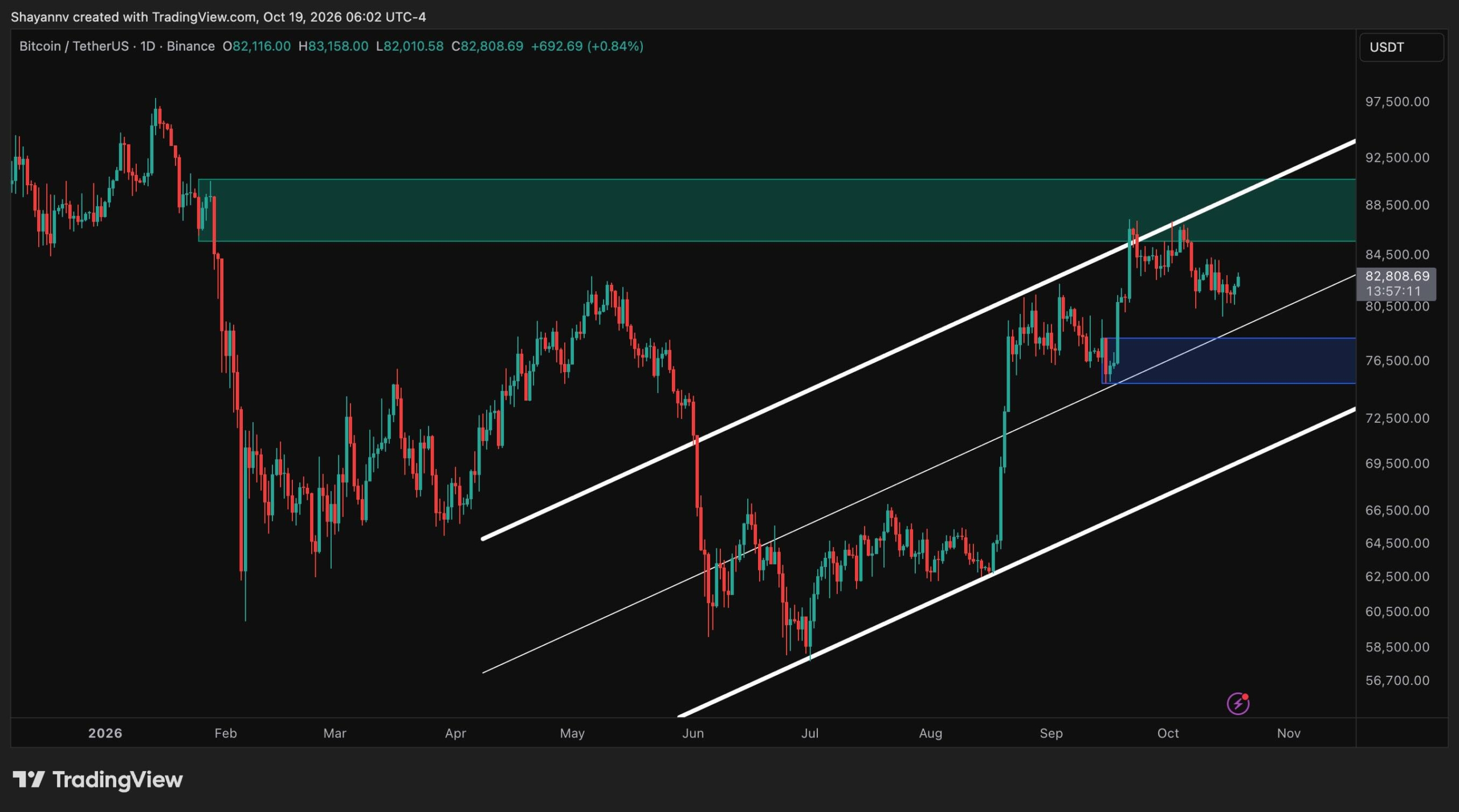Image resolution: width=1459 pixels, height=812 pixels.
Task: Click the Jul label on time axis
Action: 810,733
